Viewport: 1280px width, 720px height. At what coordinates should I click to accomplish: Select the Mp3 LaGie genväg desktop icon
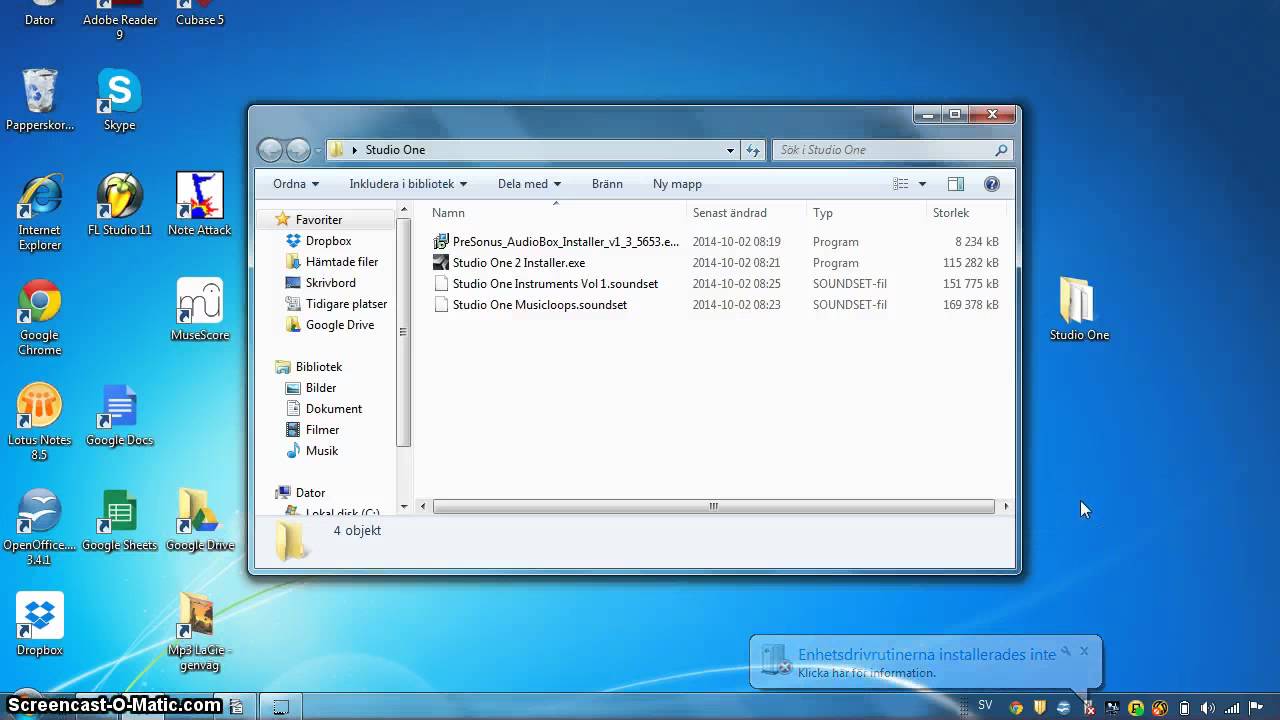200,632
